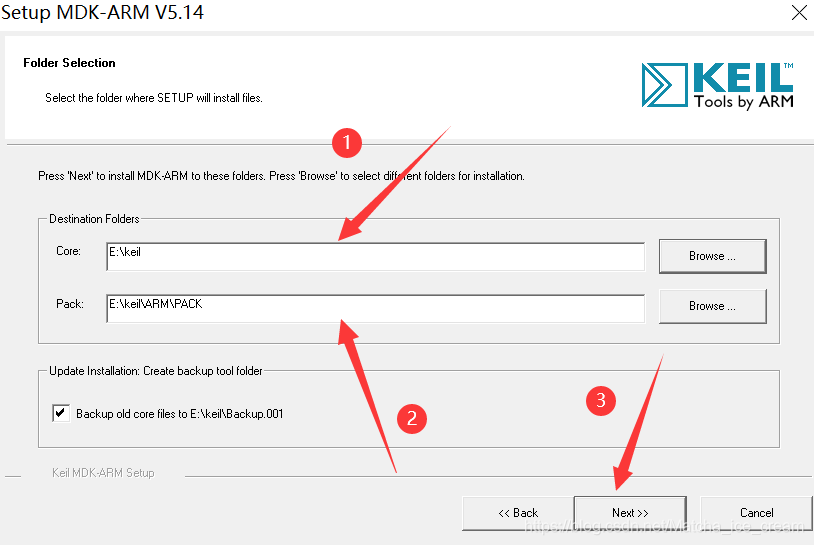Click the 'Update Installation: Create backup tool folder' label
The width and height of the screenshot is (814, 545).
point(156,371)
